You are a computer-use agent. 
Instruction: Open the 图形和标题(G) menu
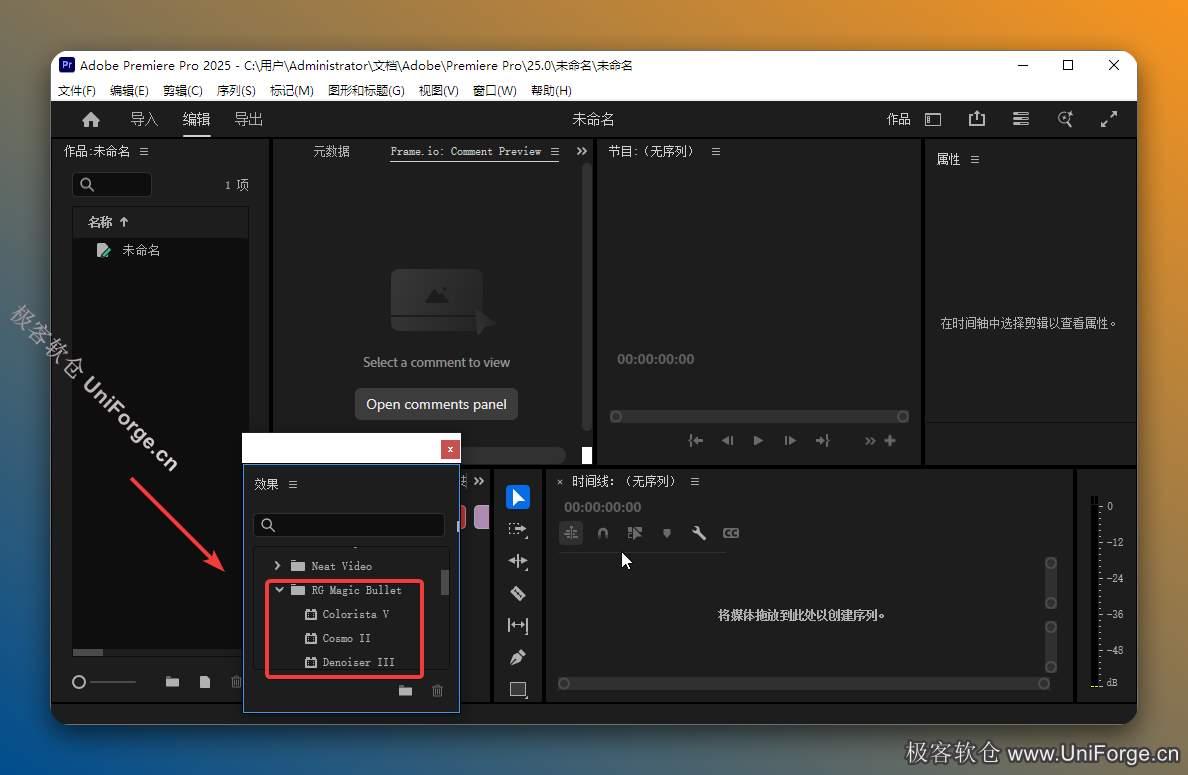pyautogui.click(x=366, y=90)
